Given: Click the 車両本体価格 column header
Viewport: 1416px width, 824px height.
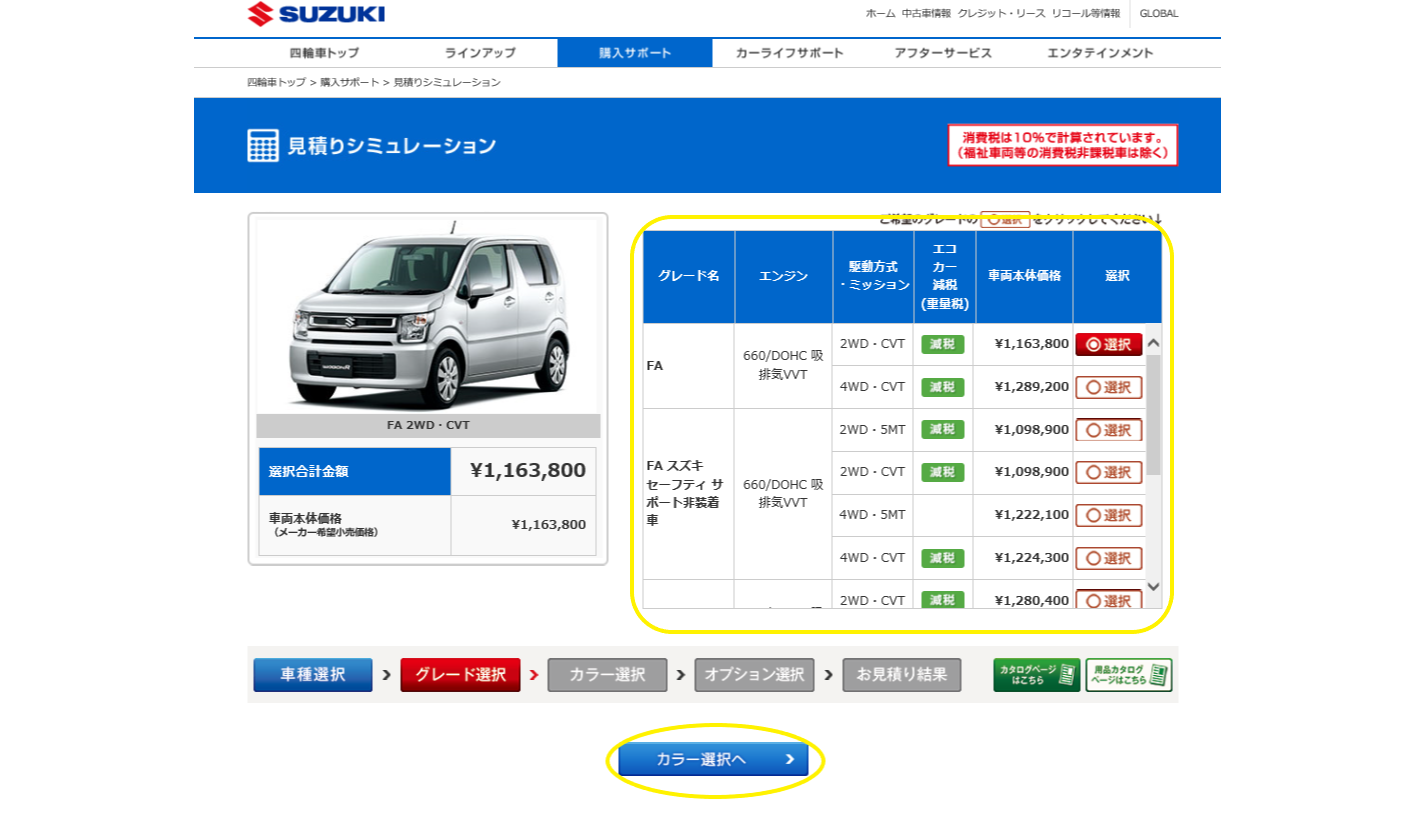Looking at the screenshot, I should [1025, 277].
